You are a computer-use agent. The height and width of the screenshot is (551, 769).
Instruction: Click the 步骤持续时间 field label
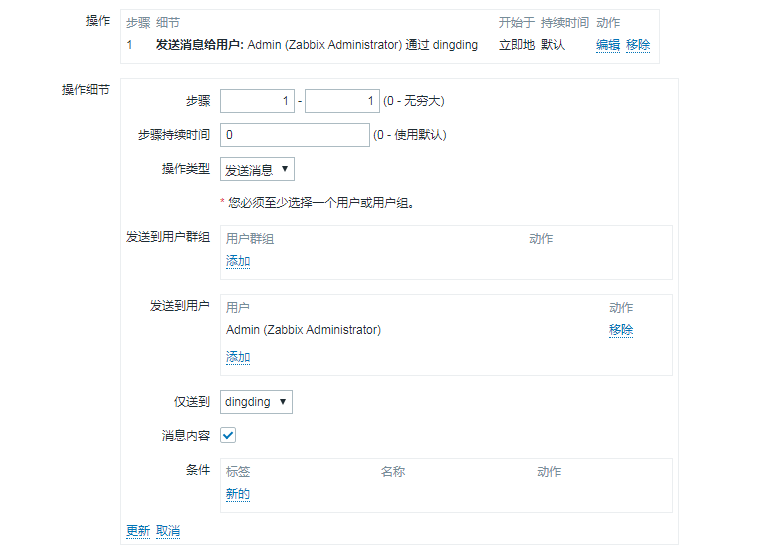174,135
